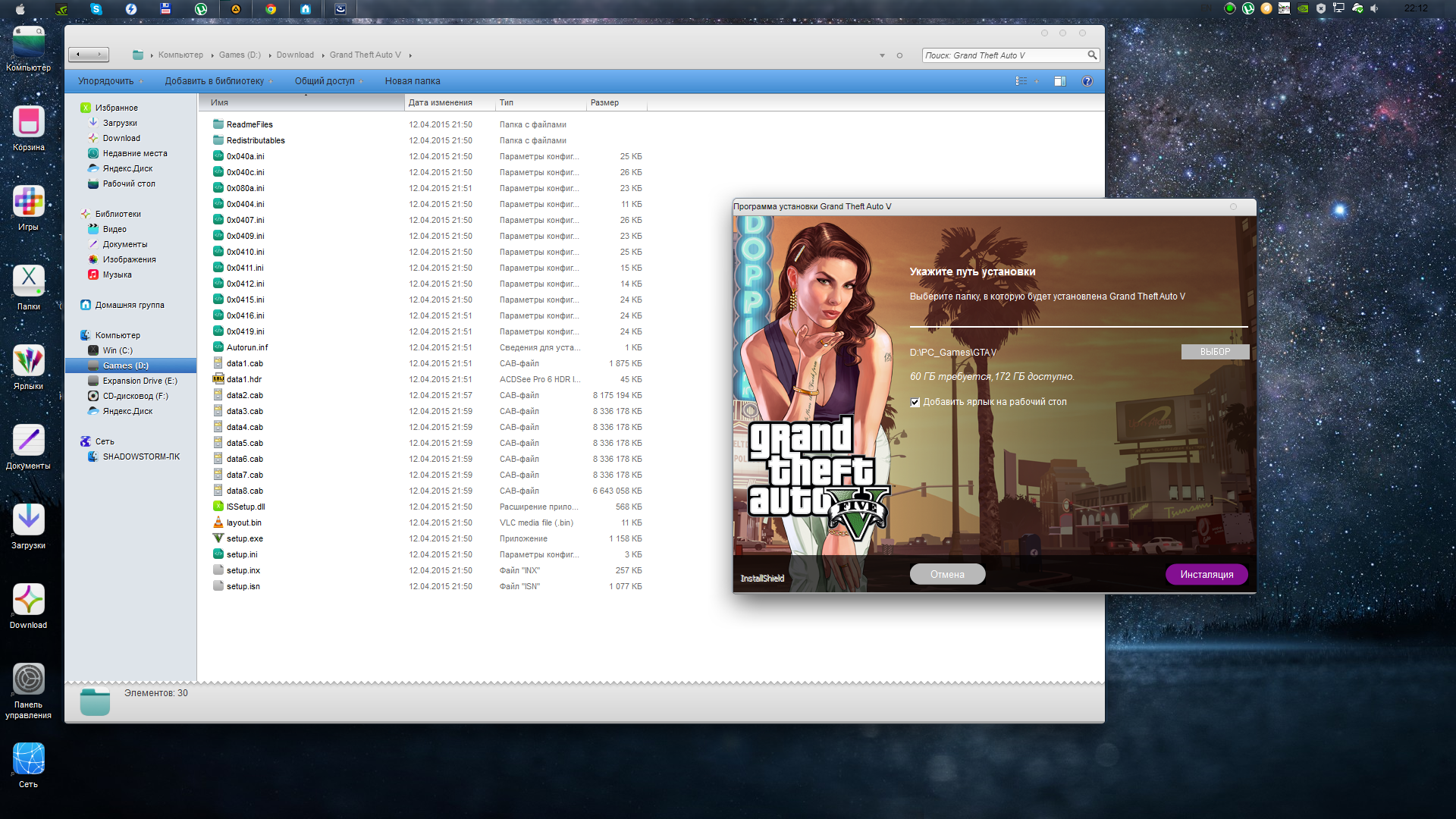The width and height of the screenshot is (1456, 819).
Task: Click the ВЫБОР browse button
Action: pyautogui.click(x=1215, y=352)
